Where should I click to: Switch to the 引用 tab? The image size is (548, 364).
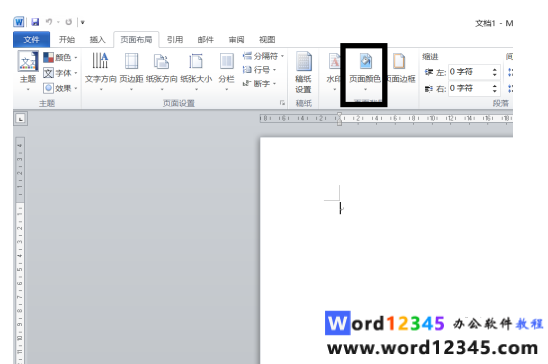[x=175, y=39]
